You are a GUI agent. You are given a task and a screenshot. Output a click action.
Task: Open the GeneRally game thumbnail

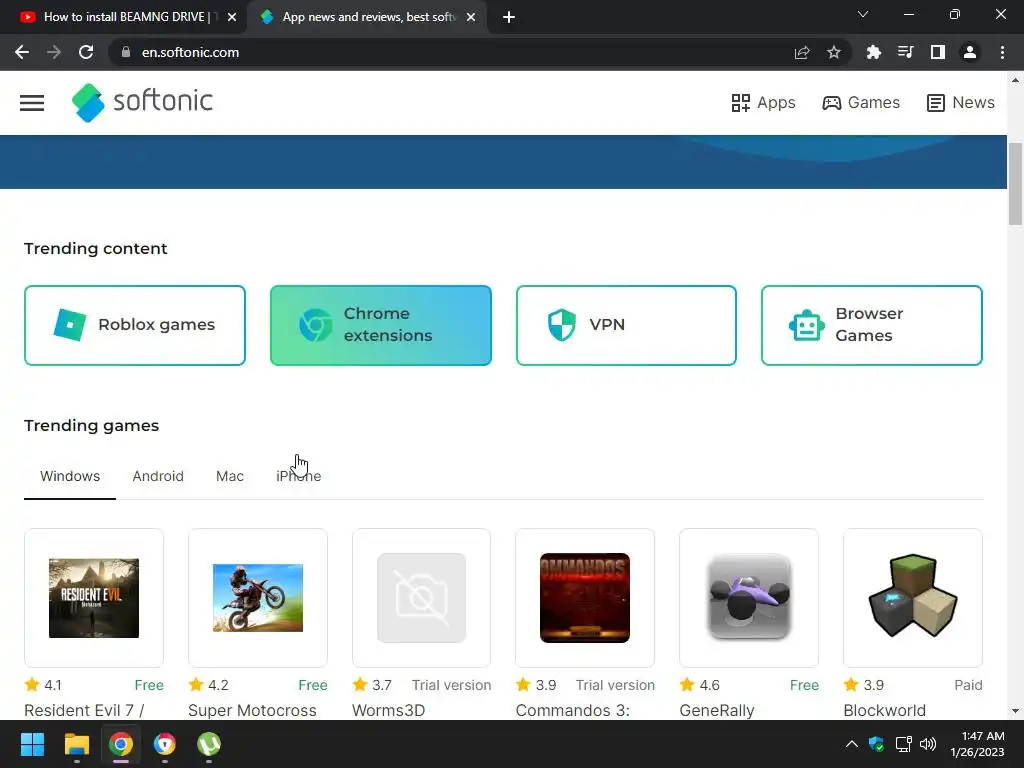(749, 598)
